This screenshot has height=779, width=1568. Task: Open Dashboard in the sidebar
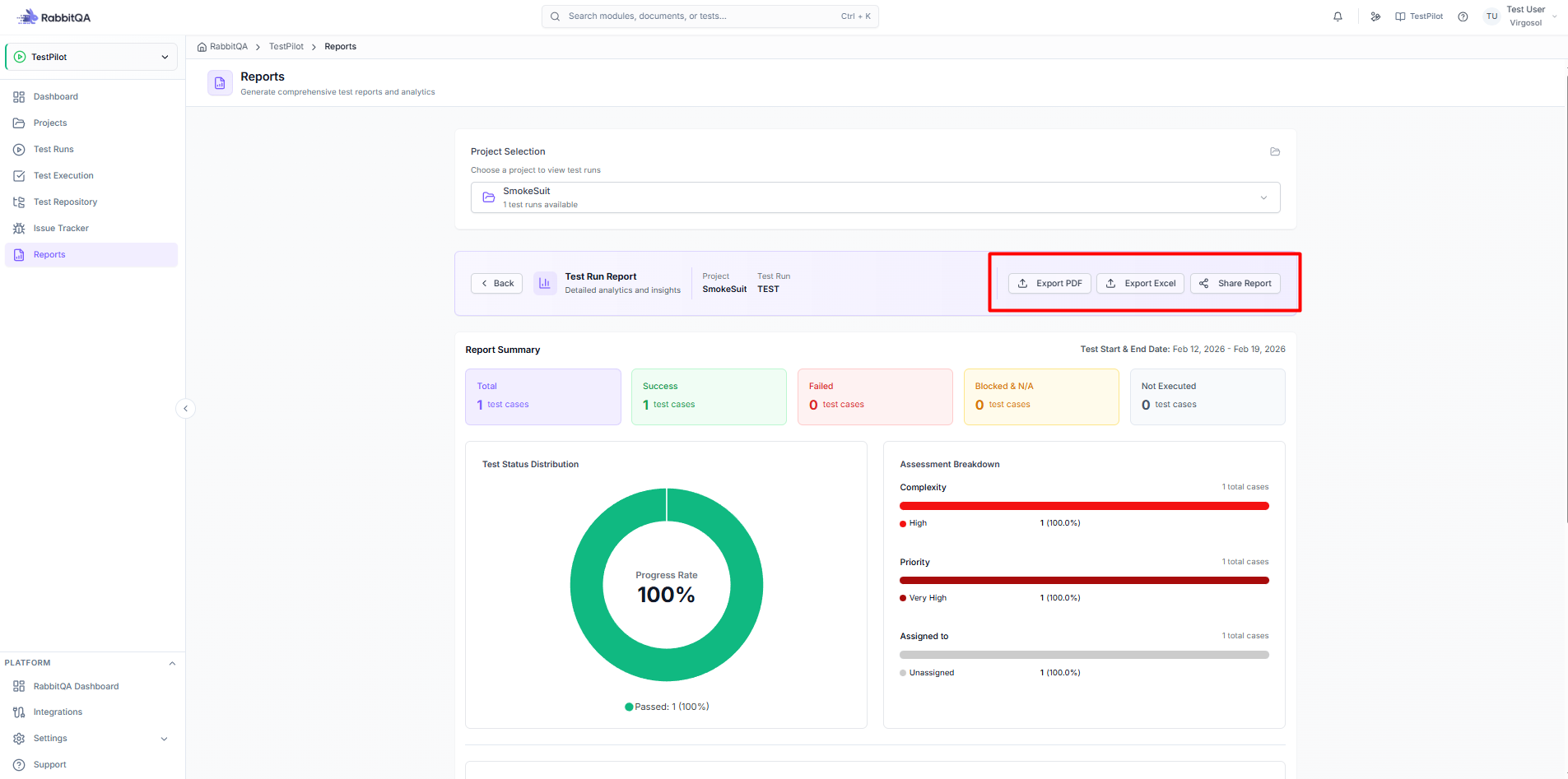click(x=91, y=97)
